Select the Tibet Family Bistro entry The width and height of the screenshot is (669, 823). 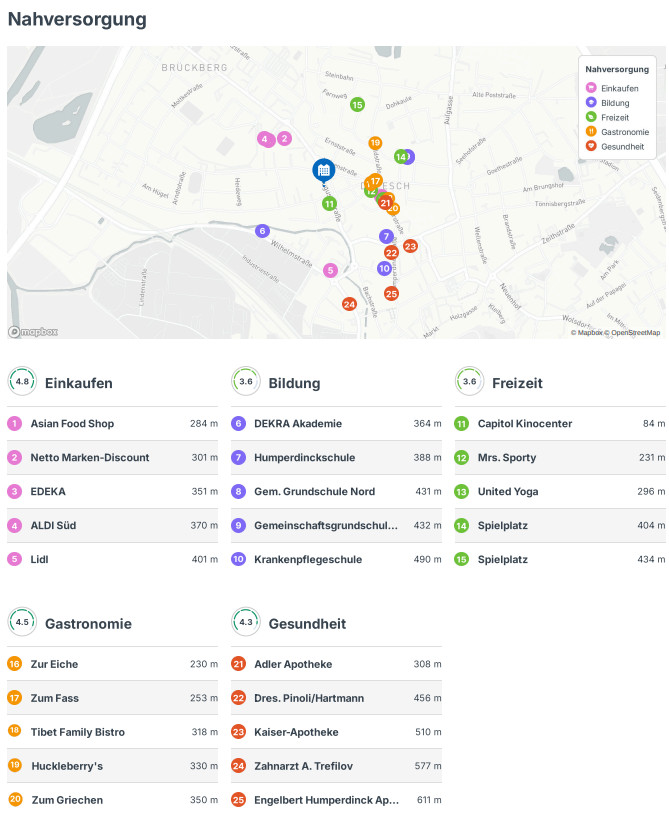coord(112,732)
